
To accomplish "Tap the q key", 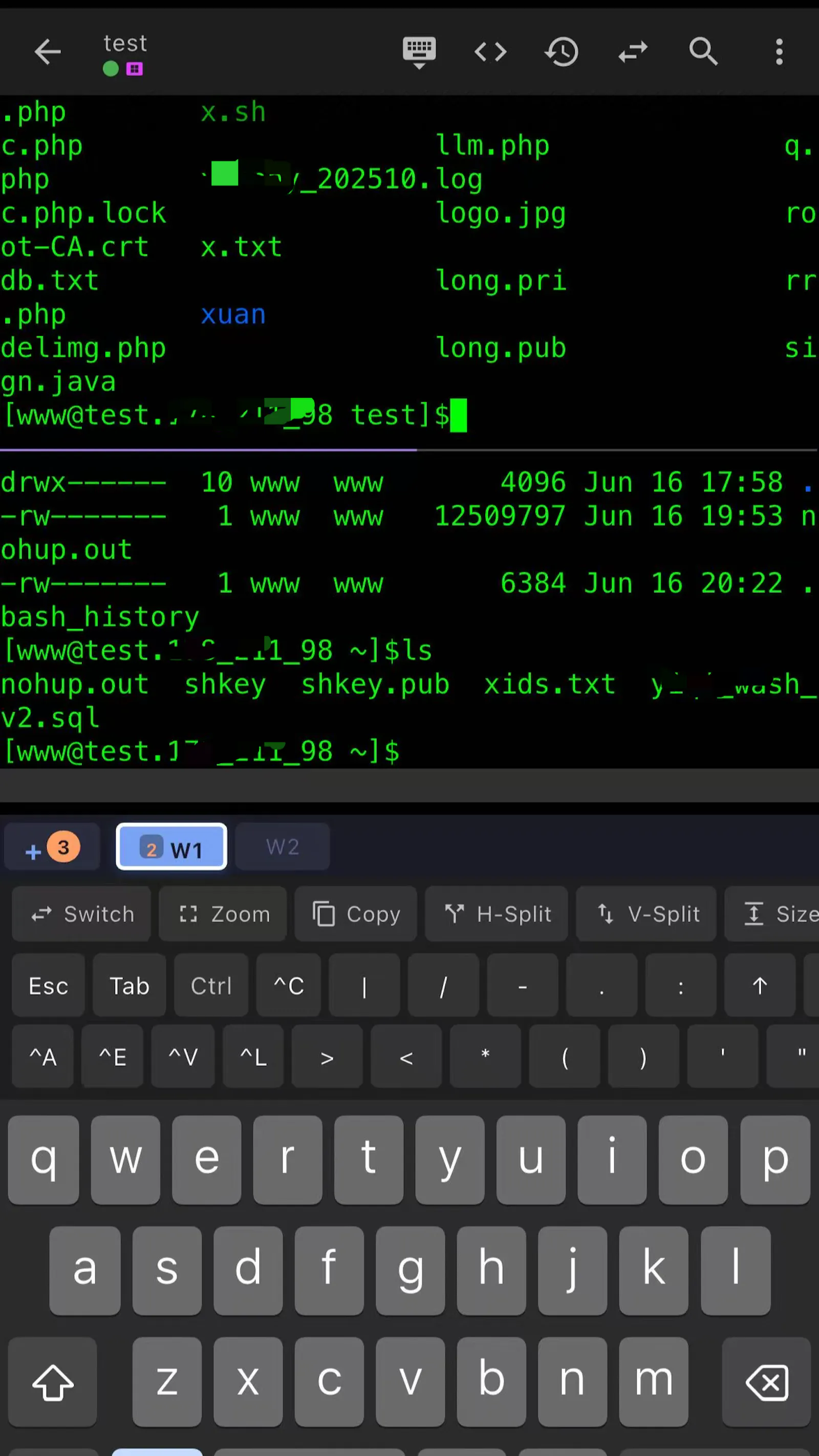I will pyautogui.click(x=44, y=1160).
